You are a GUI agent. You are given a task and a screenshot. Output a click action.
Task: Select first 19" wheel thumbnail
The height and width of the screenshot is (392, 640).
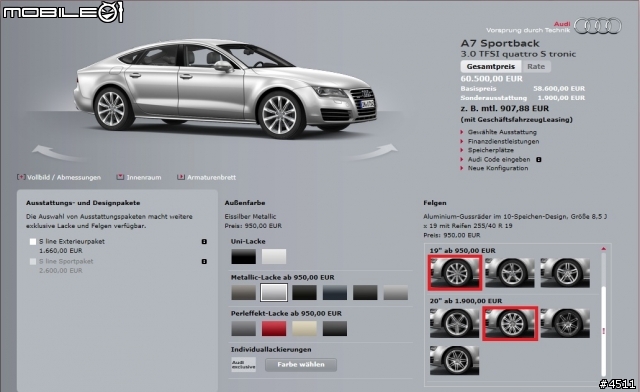[455, 273]
